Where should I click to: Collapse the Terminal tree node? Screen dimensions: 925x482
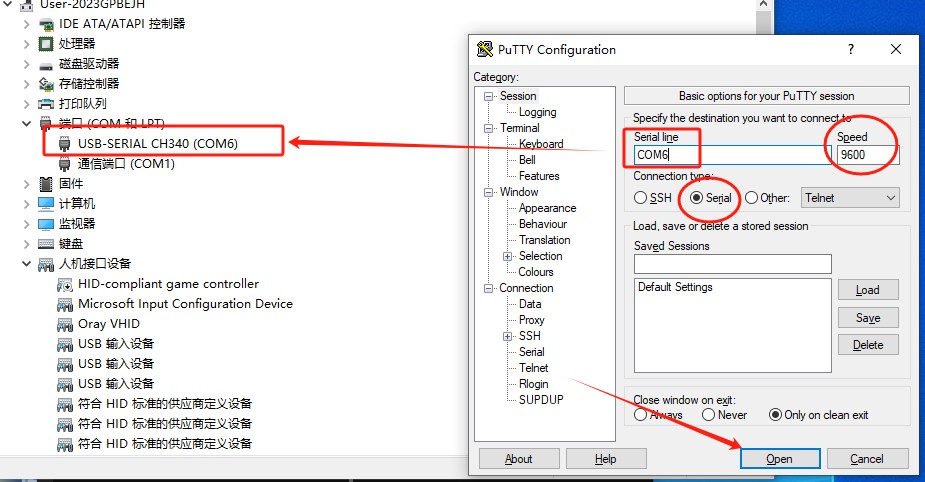(x=488, y=128)
